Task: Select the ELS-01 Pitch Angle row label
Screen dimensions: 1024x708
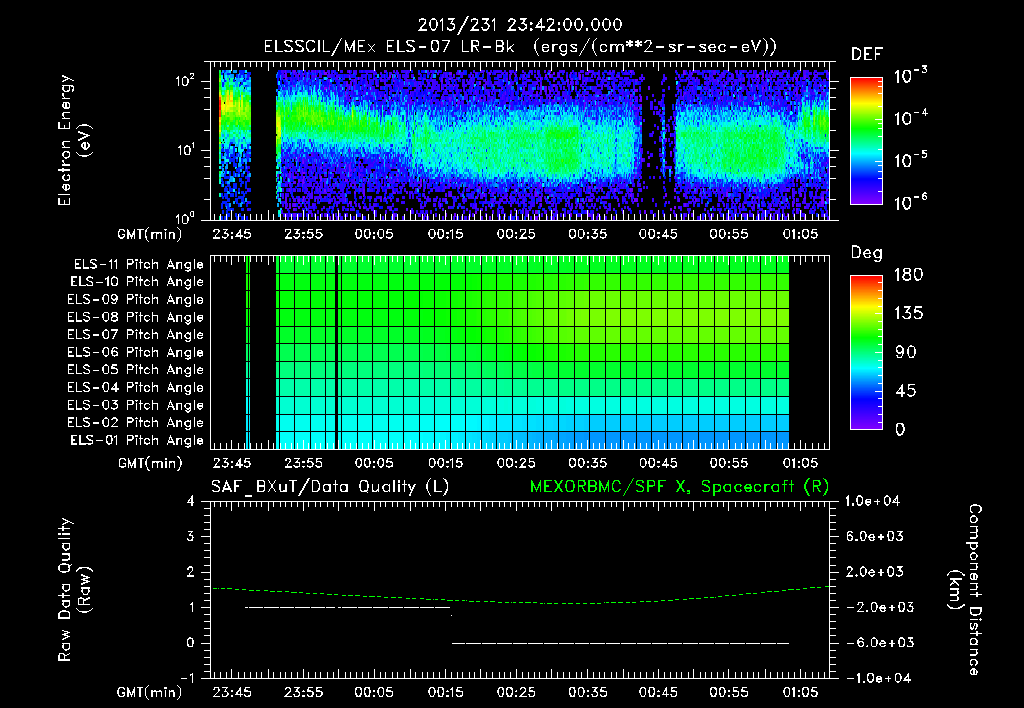Action: [137, 440]
